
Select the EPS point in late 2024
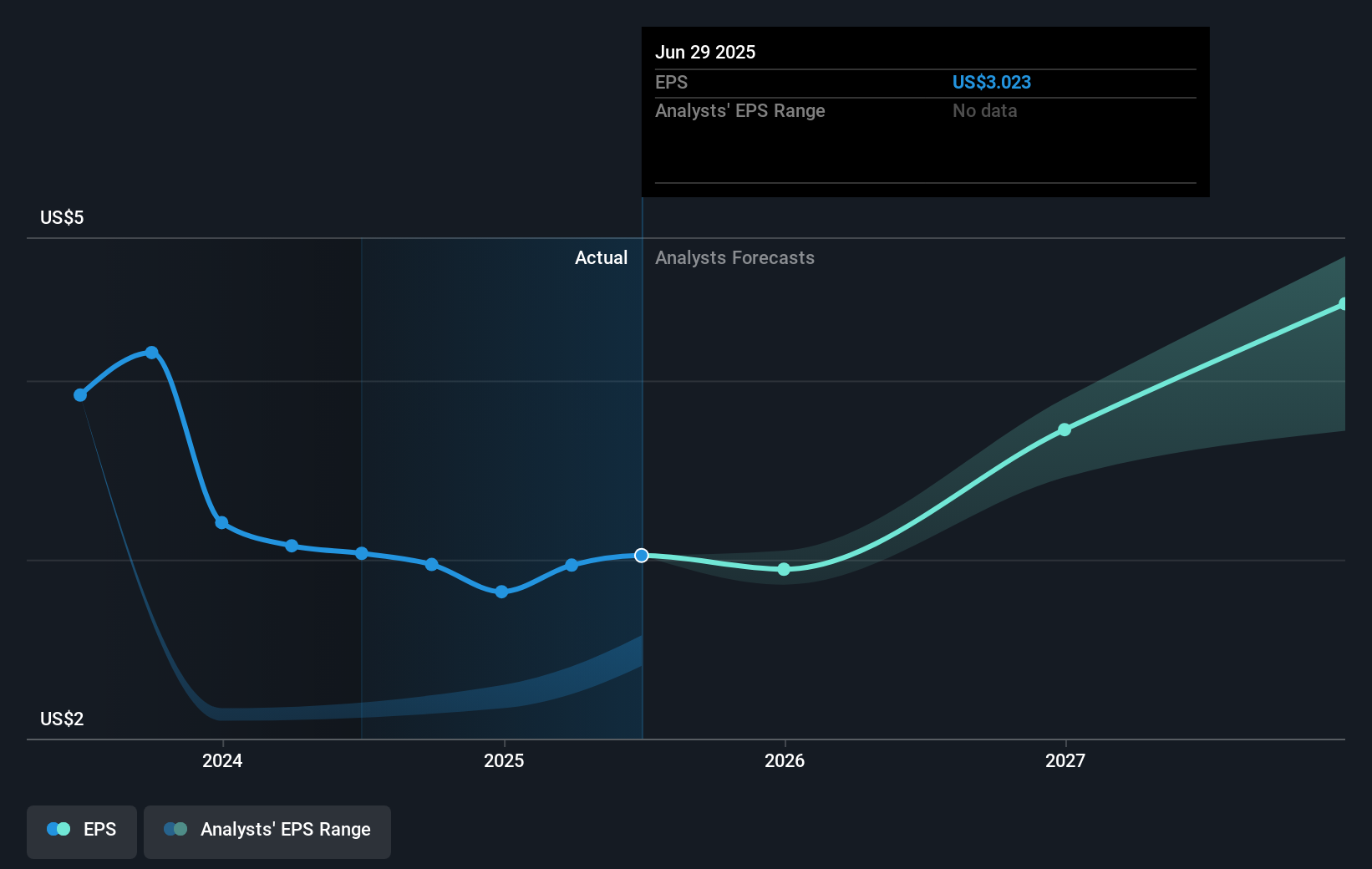pos(432,565)
